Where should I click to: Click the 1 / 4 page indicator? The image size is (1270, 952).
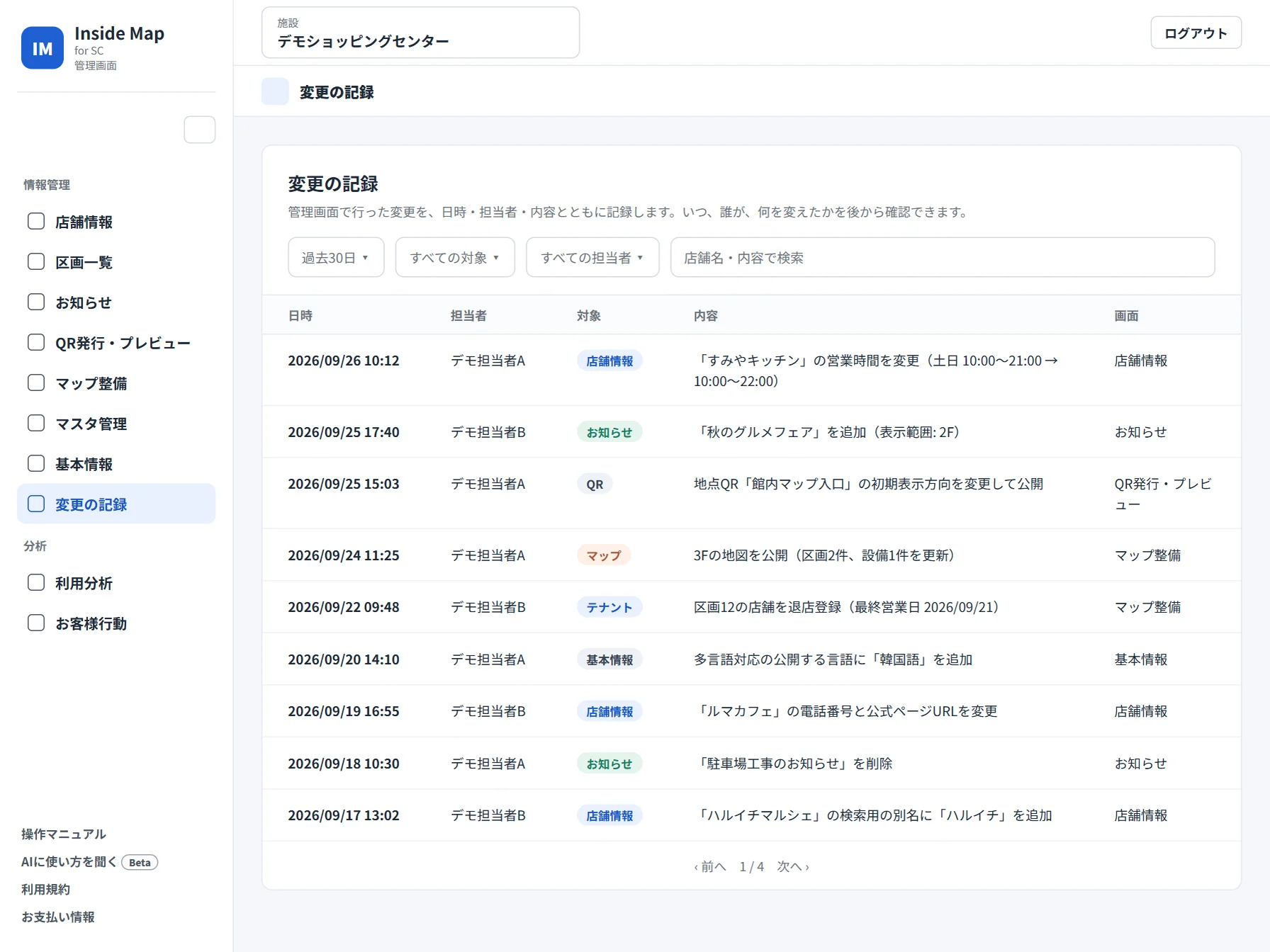point(752,866)
